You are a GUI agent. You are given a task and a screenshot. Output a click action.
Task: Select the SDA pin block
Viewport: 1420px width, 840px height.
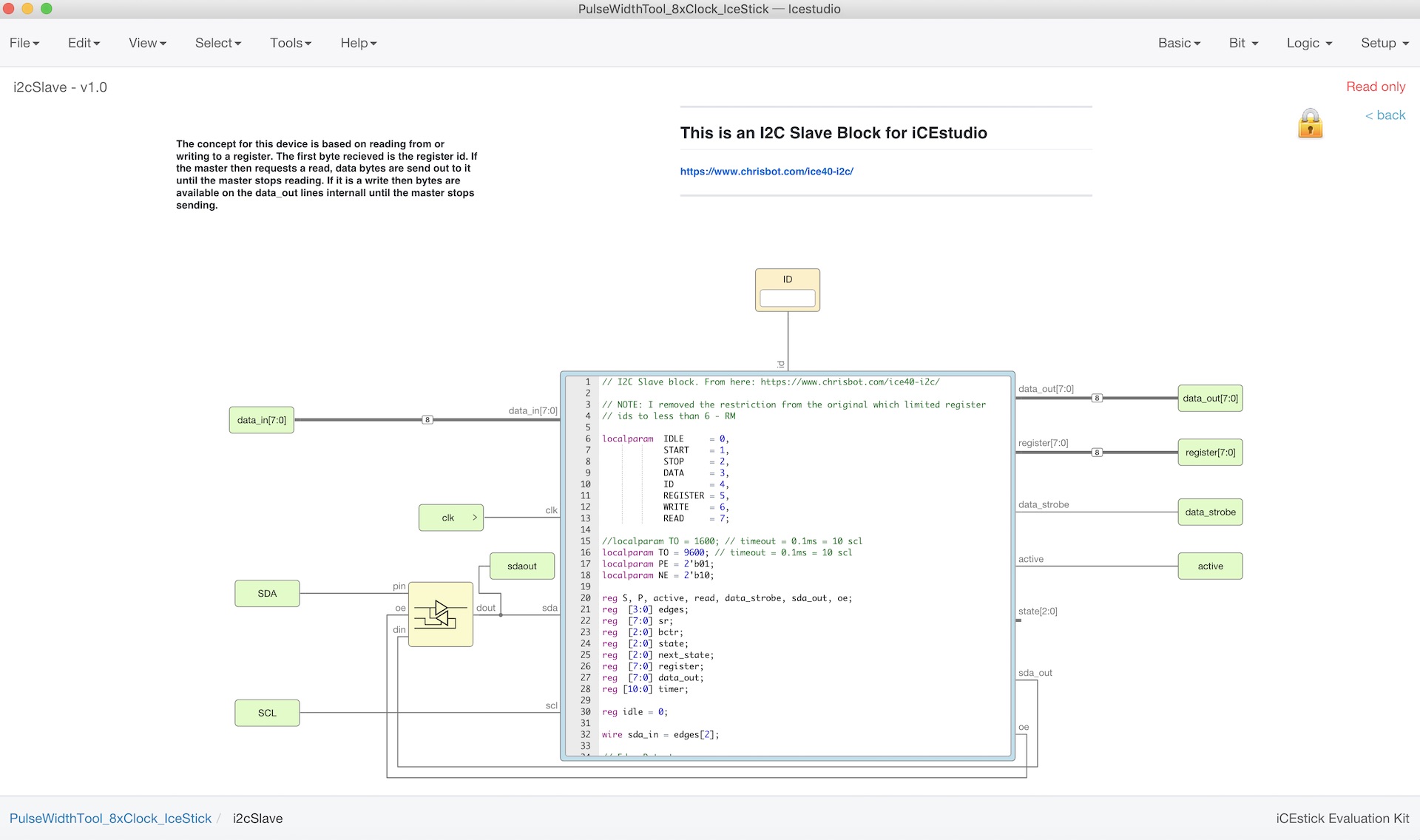pyautogui.click(x=267, y=594)
